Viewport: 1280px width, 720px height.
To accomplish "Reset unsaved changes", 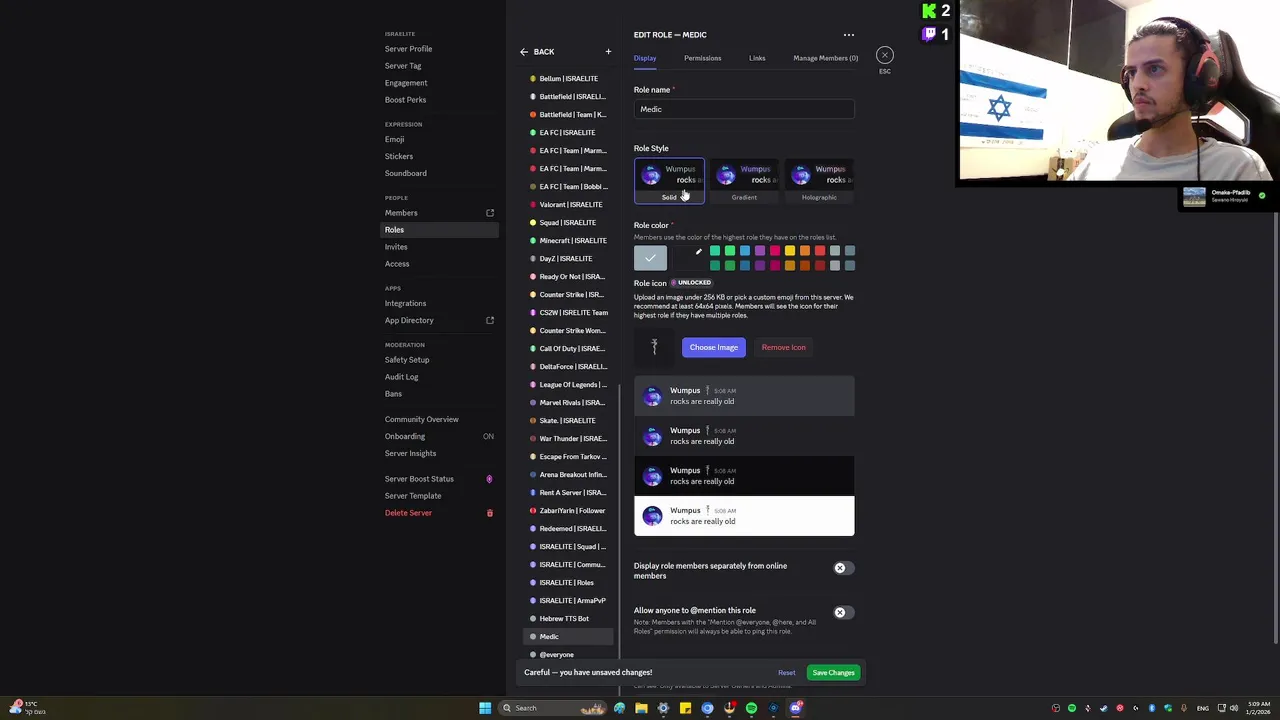I will click(787, 673).
